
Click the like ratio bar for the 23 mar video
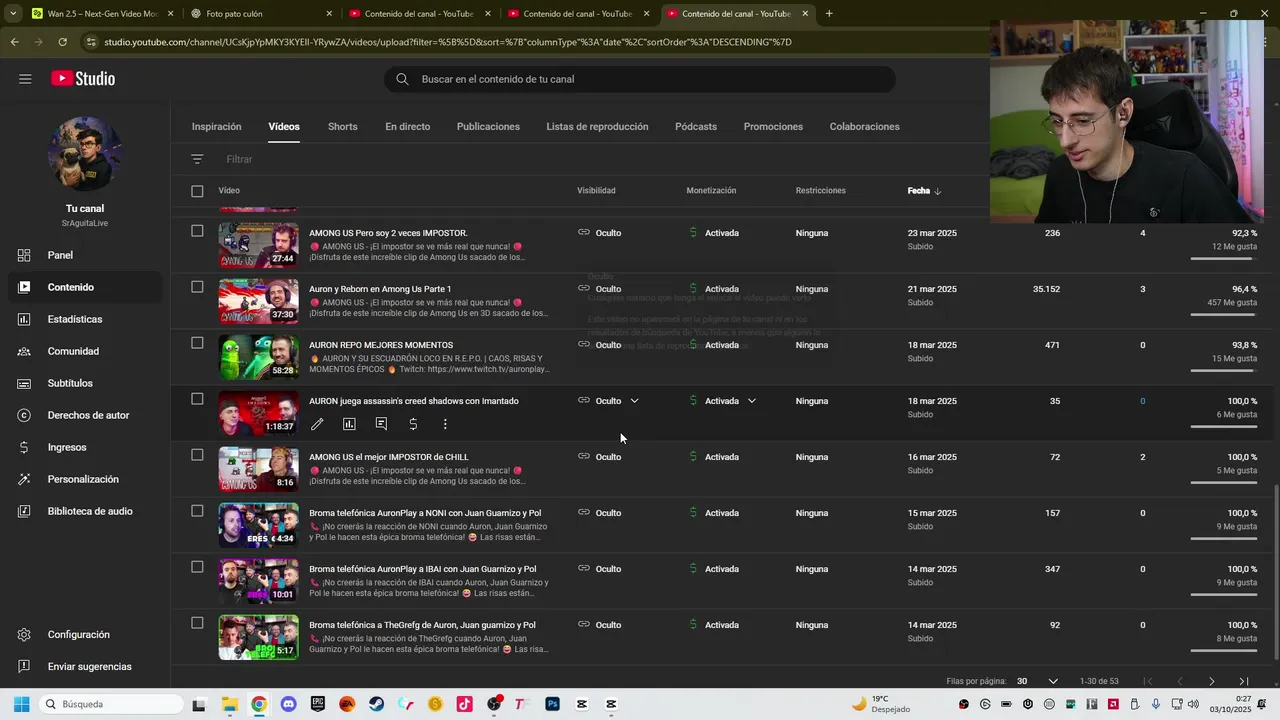[x=1224, y=258]
